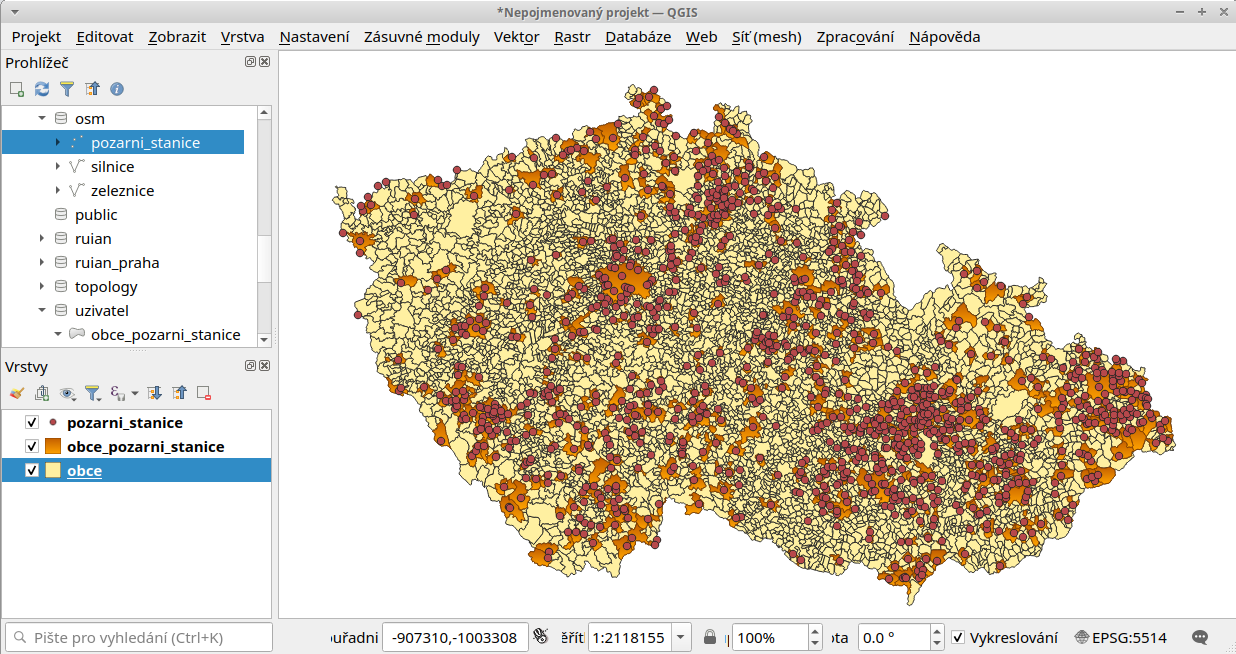
Task: Click red point symbol of pozarni_stanice layer
Action: (53, 423)
